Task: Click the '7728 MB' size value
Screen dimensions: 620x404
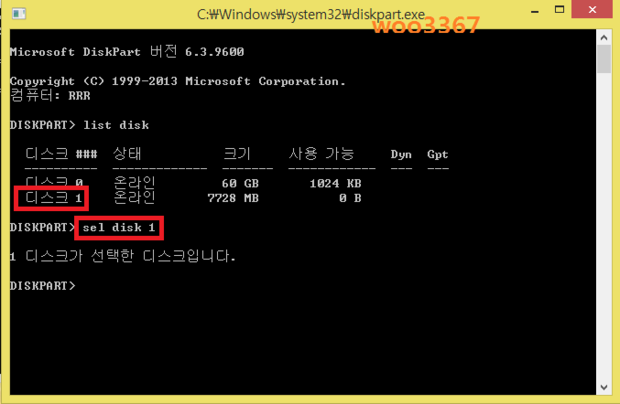Action: click(232, 198)
